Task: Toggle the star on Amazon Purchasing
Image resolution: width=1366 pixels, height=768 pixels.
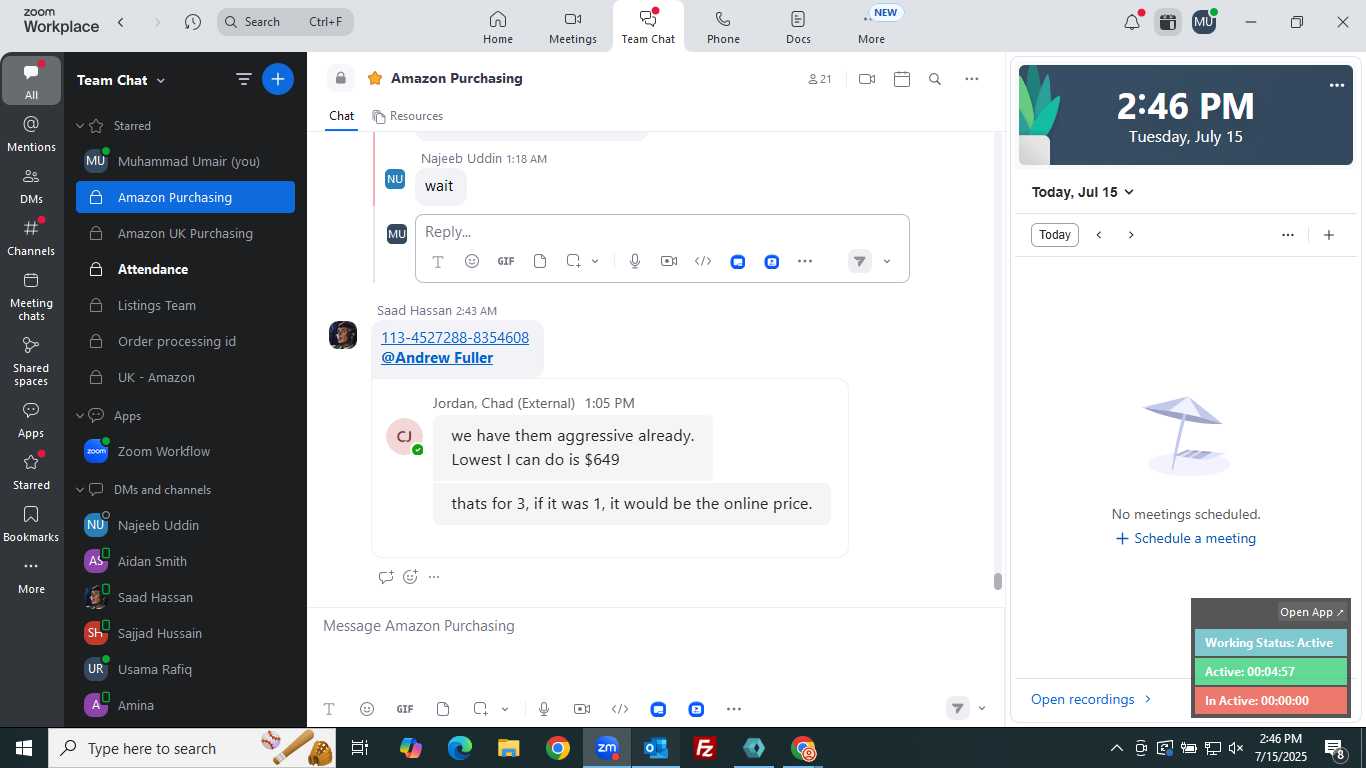Action: click(x=375, y=78)
